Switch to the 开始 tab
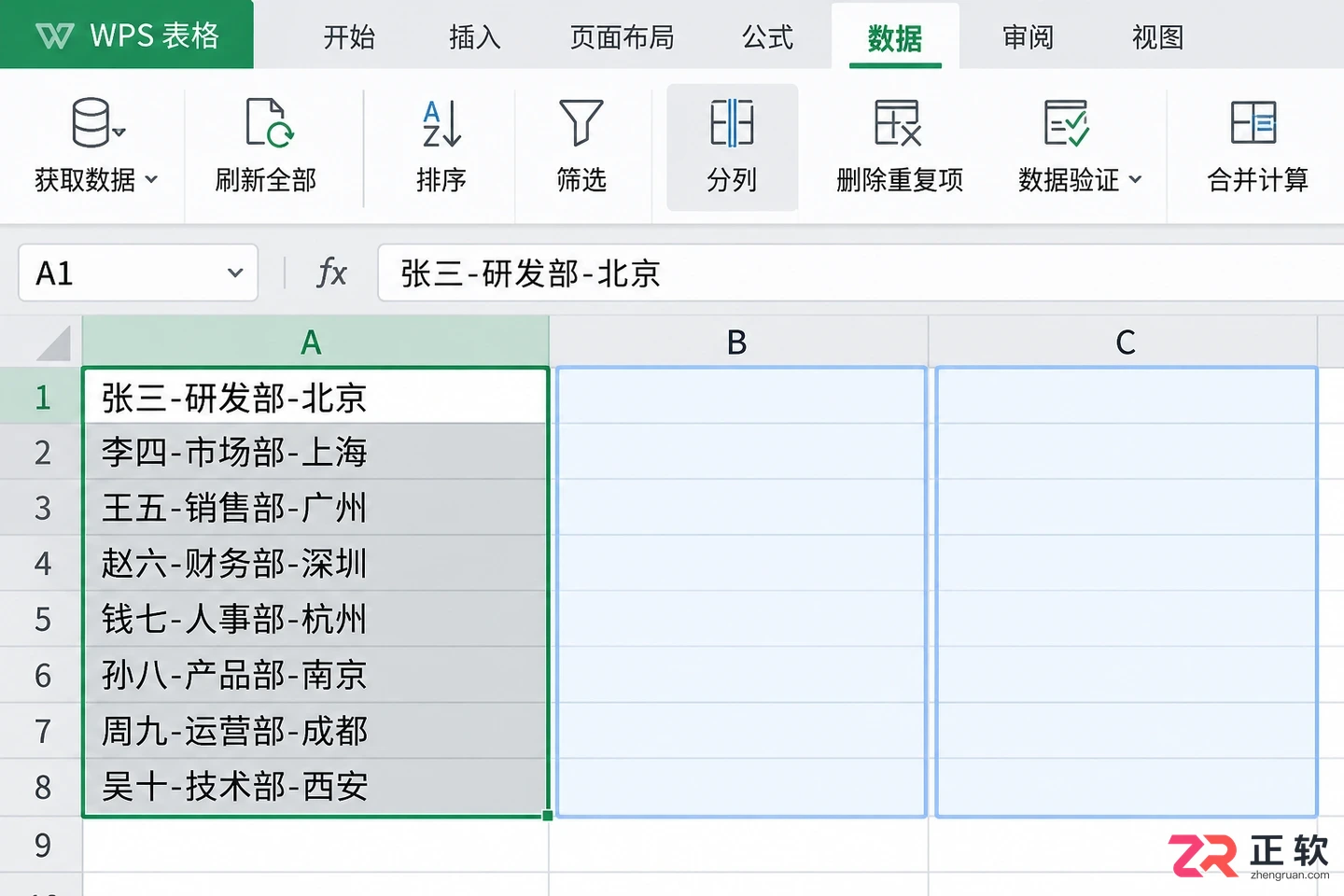 point(349,37)
